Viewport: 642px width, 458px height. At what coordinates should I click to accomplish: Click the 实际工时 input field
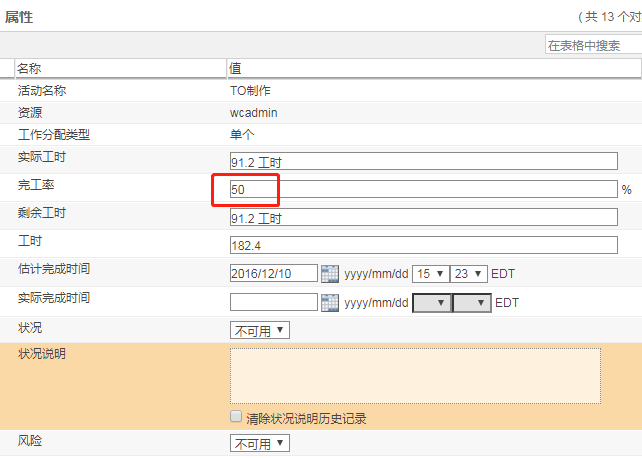pos(424,161)
